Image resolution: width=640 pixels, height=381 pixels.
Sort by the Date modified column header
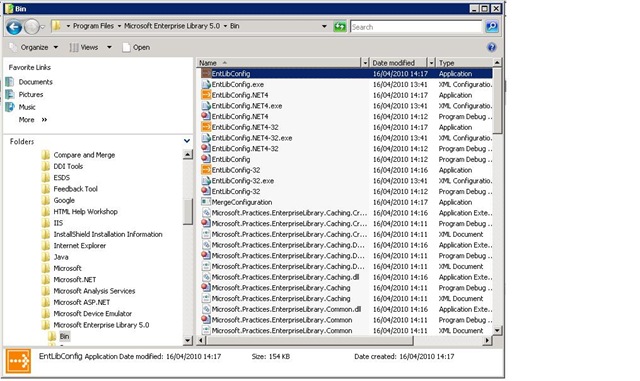pos(393,63)
